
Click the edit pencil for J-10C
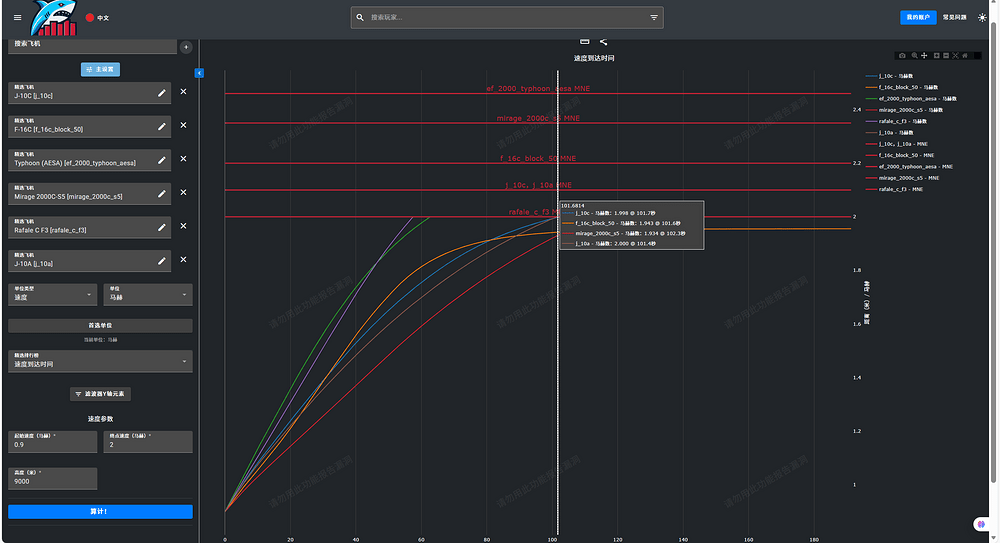tap(162, 93)
